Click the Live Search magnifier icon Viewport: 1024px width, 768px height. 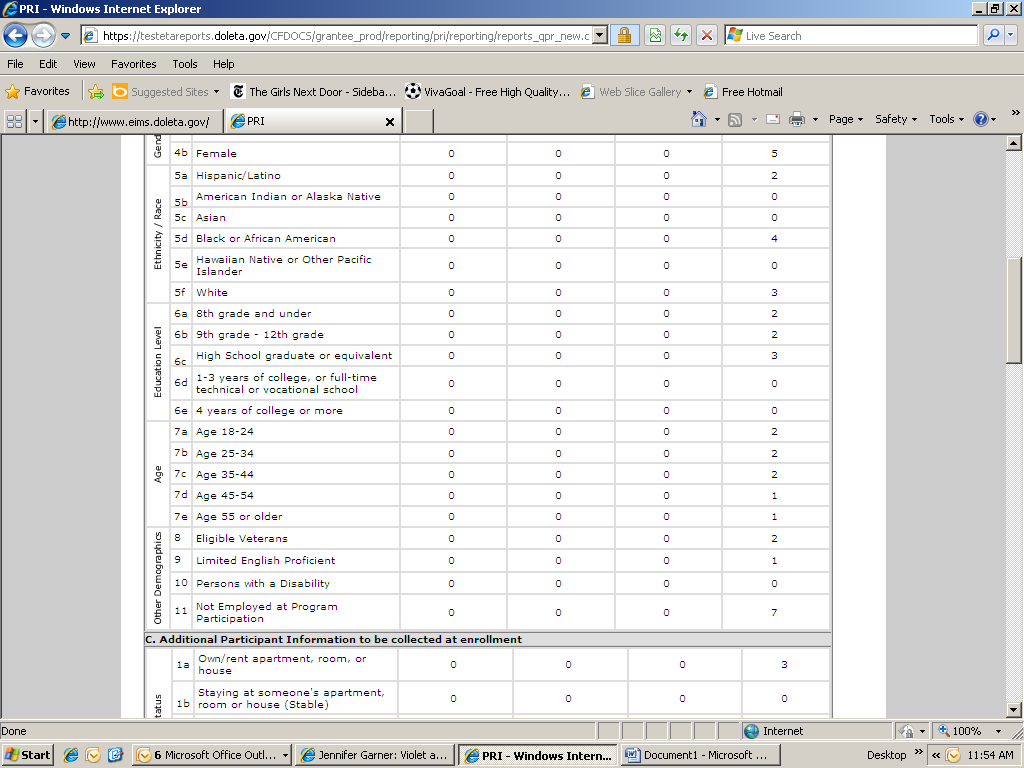pyautogui.click(x=993, y=36)
